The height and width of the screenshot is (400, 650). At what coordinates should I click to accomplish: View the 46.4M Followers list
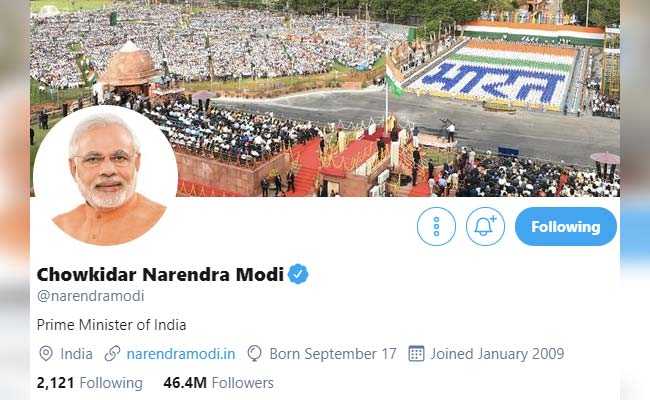click(x=218, y=383)
